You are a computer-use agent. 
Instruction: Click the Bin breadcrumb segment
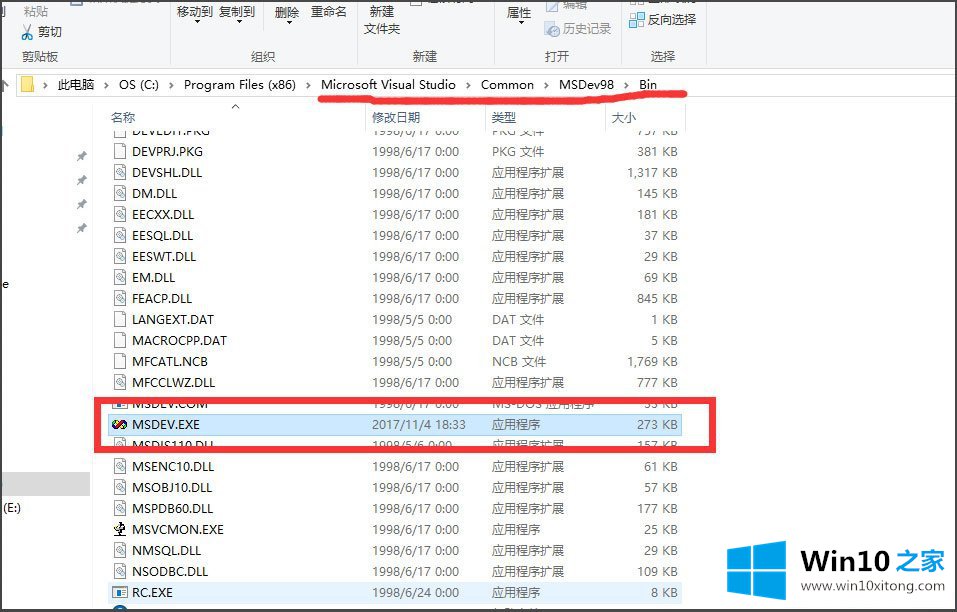point(648,85)
